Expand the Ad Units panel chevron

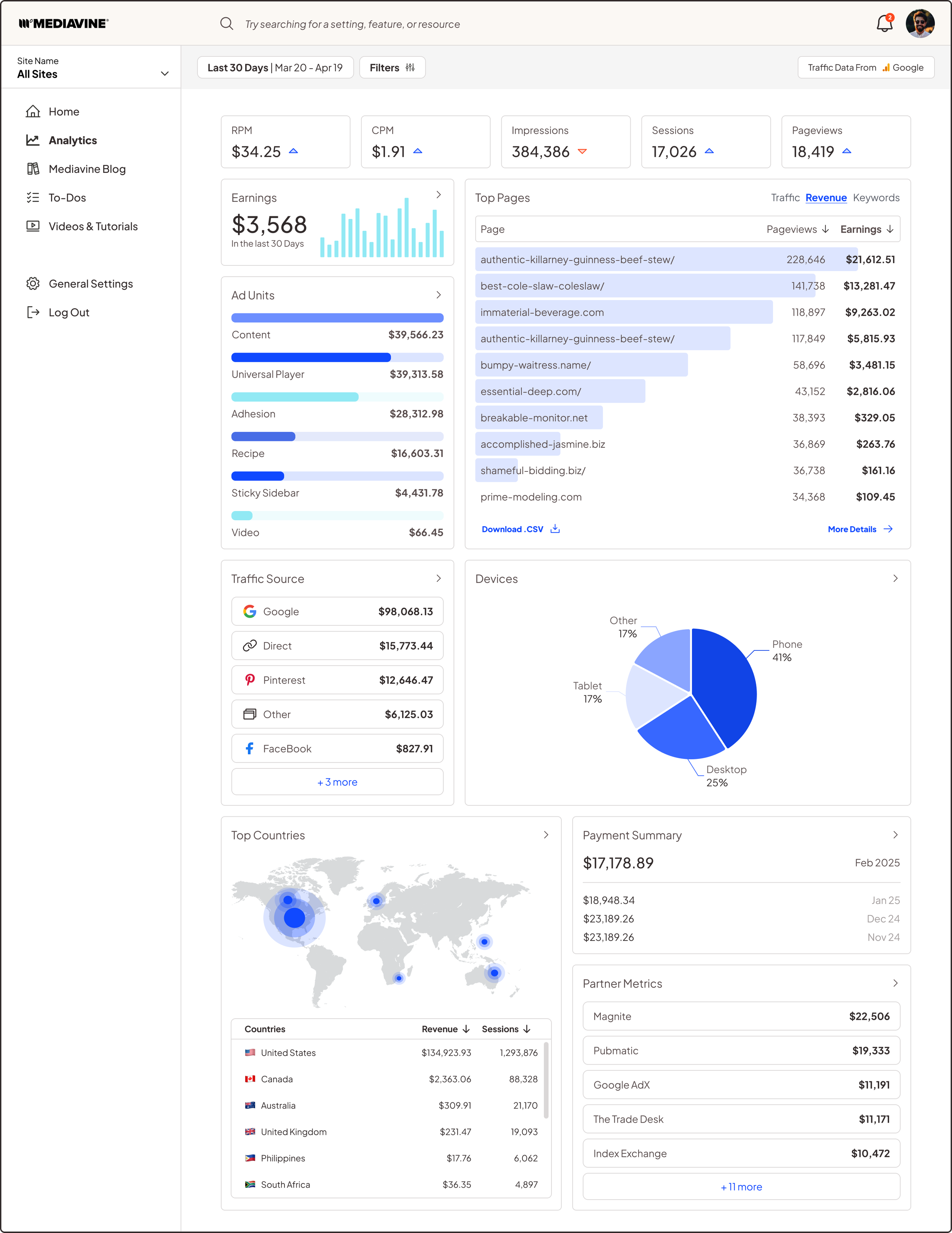coord(438,295)
